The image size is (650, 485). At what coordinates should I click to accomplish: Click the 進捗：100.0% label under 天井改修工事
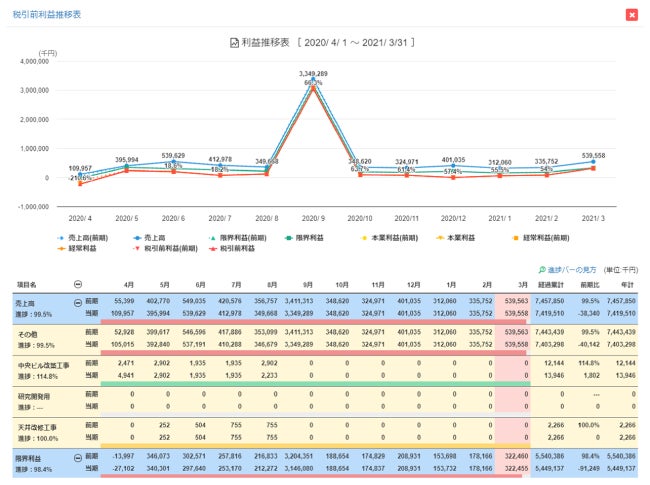tap(38, 439)
